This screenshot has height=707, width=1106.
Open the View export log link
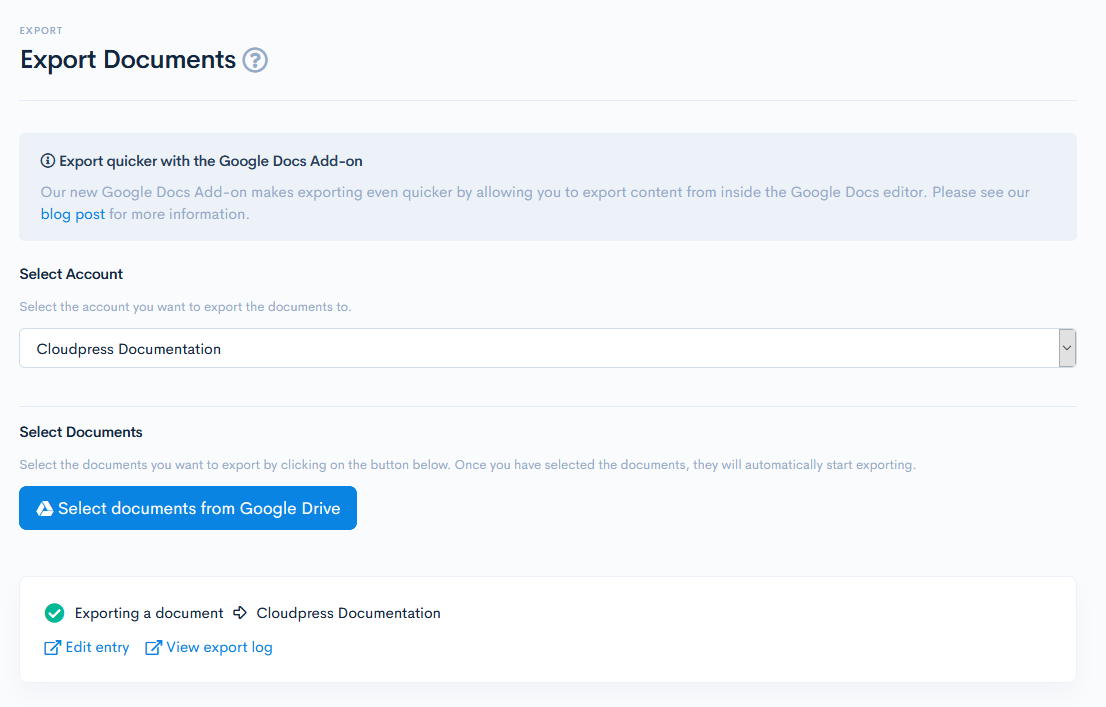point(219,647)
